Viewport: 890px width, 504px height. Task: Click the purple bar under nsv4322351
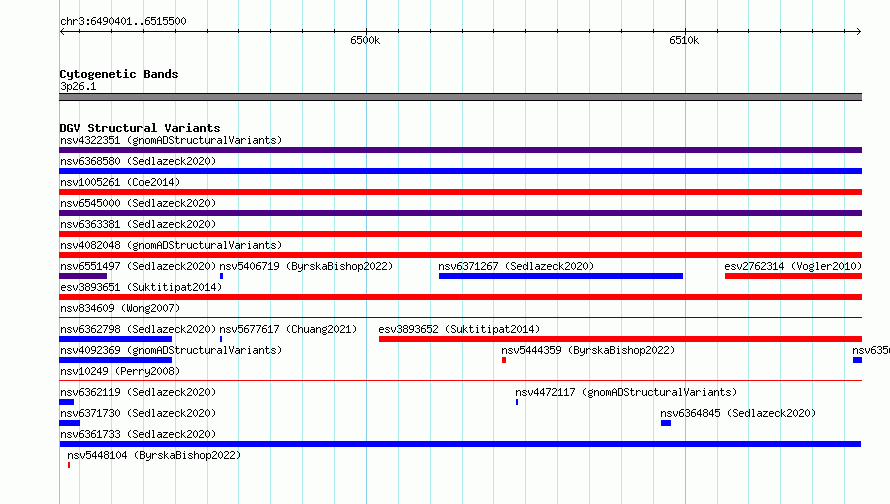pos(460,150)
